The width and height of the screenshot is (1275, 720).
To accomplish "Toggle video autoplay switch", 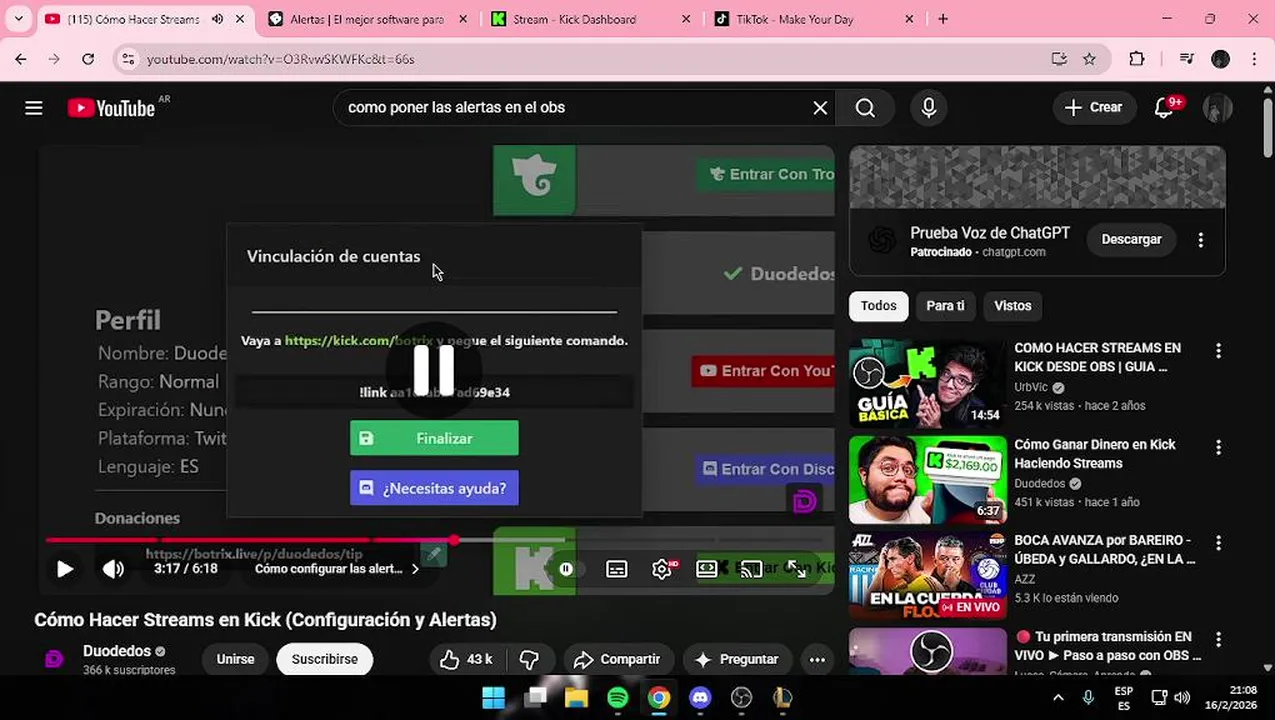I will pos(566,569).
